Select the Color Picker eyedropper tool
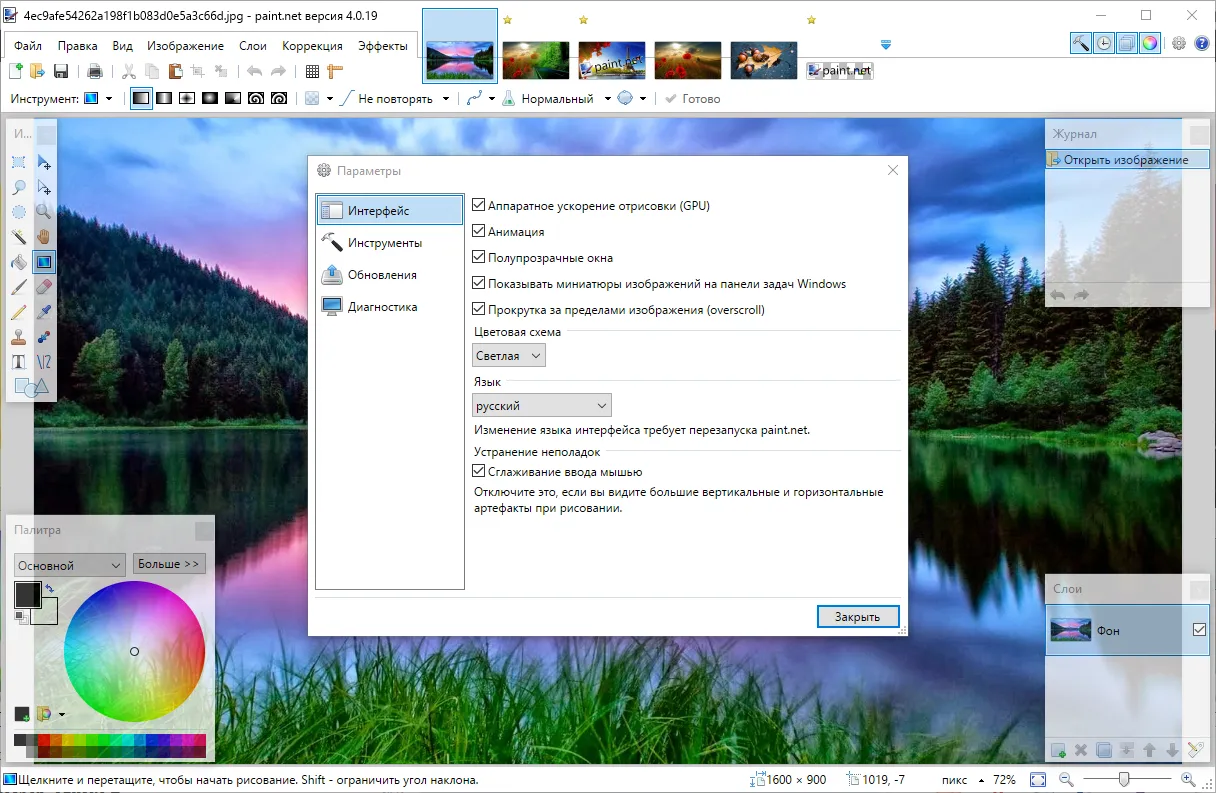 click(x=44, y=312)
